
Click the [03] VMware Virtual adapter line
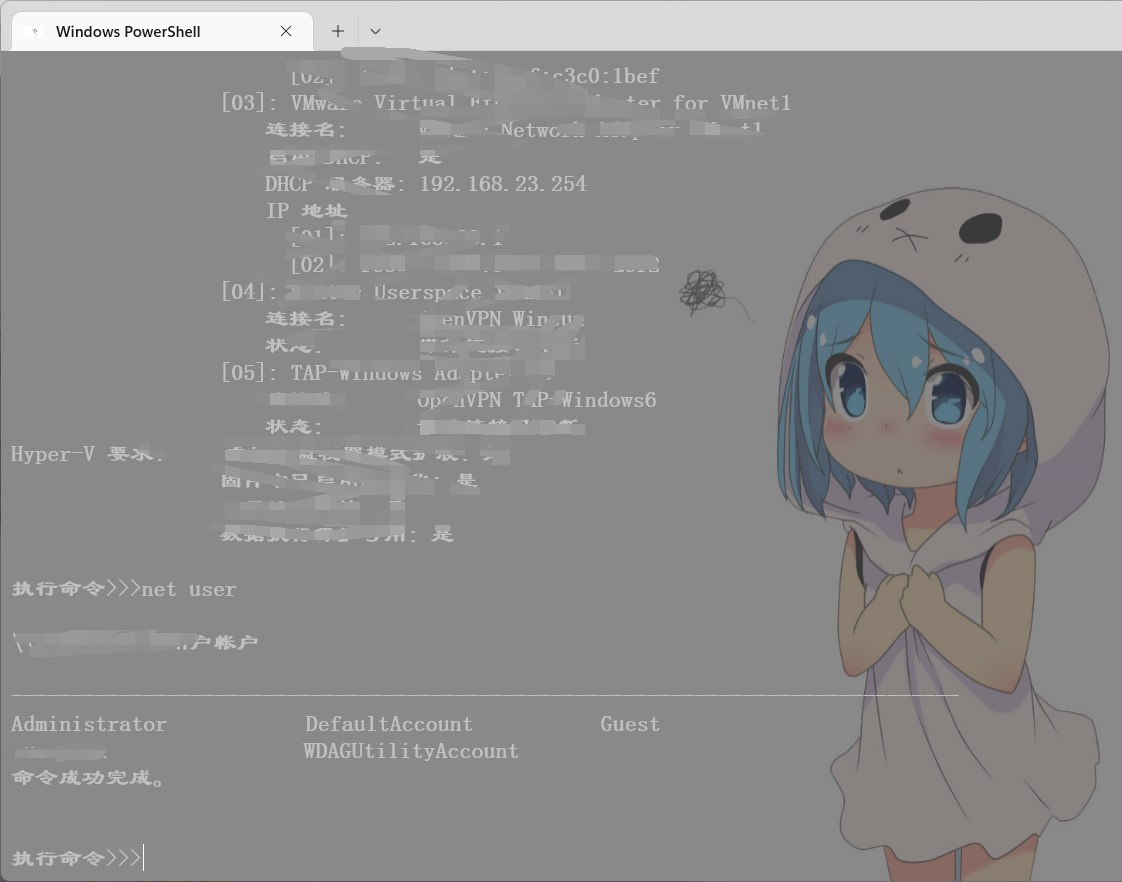(x=505, y=103)
